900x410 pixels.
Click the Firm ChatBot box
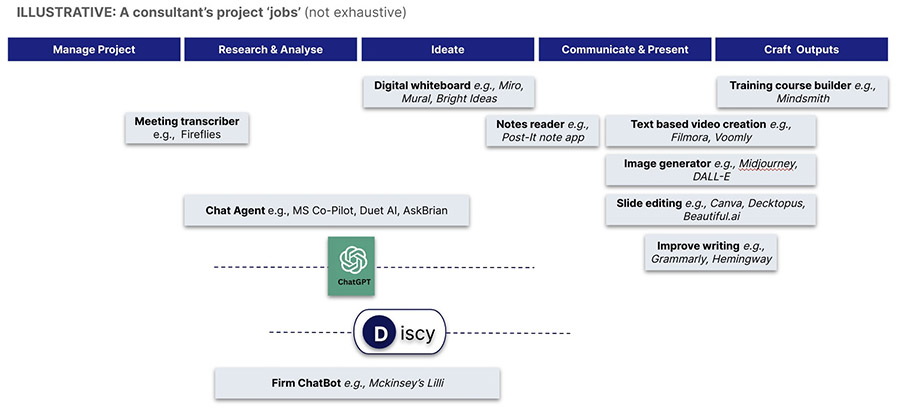coord(357,383)
